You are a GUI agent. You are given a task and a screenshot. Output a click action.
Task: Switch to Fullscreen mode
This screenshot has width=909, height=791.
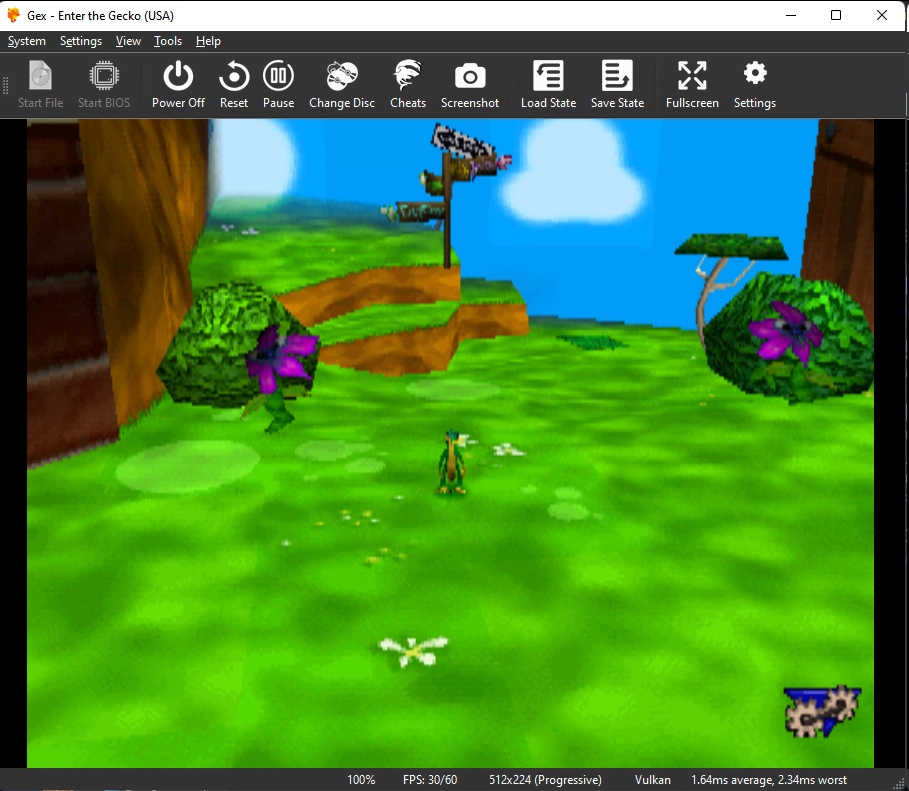pos(692,85)
